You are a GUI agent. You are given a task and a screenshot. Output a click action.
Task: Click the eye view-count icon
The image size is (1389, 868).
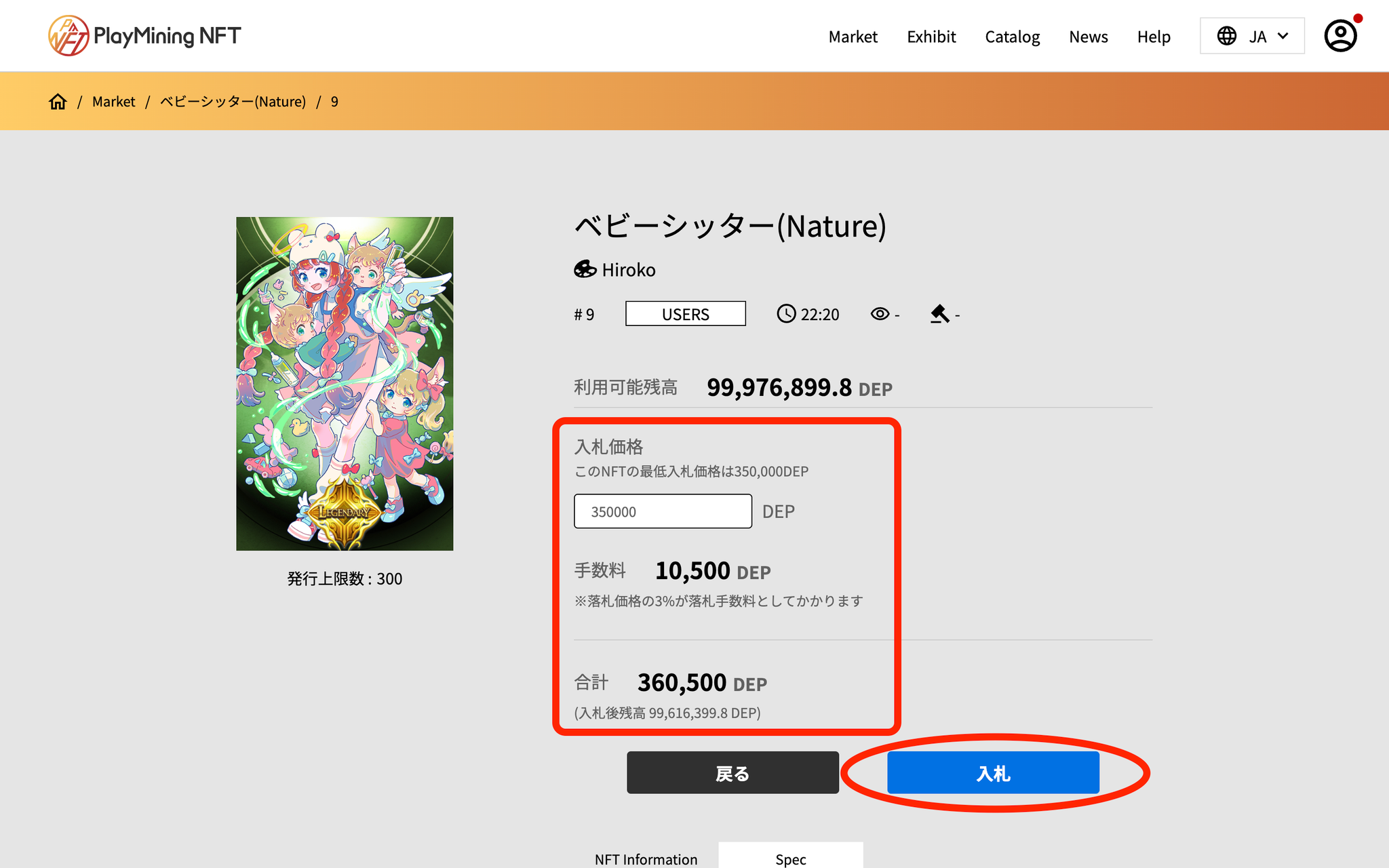[x=880, y=314]
